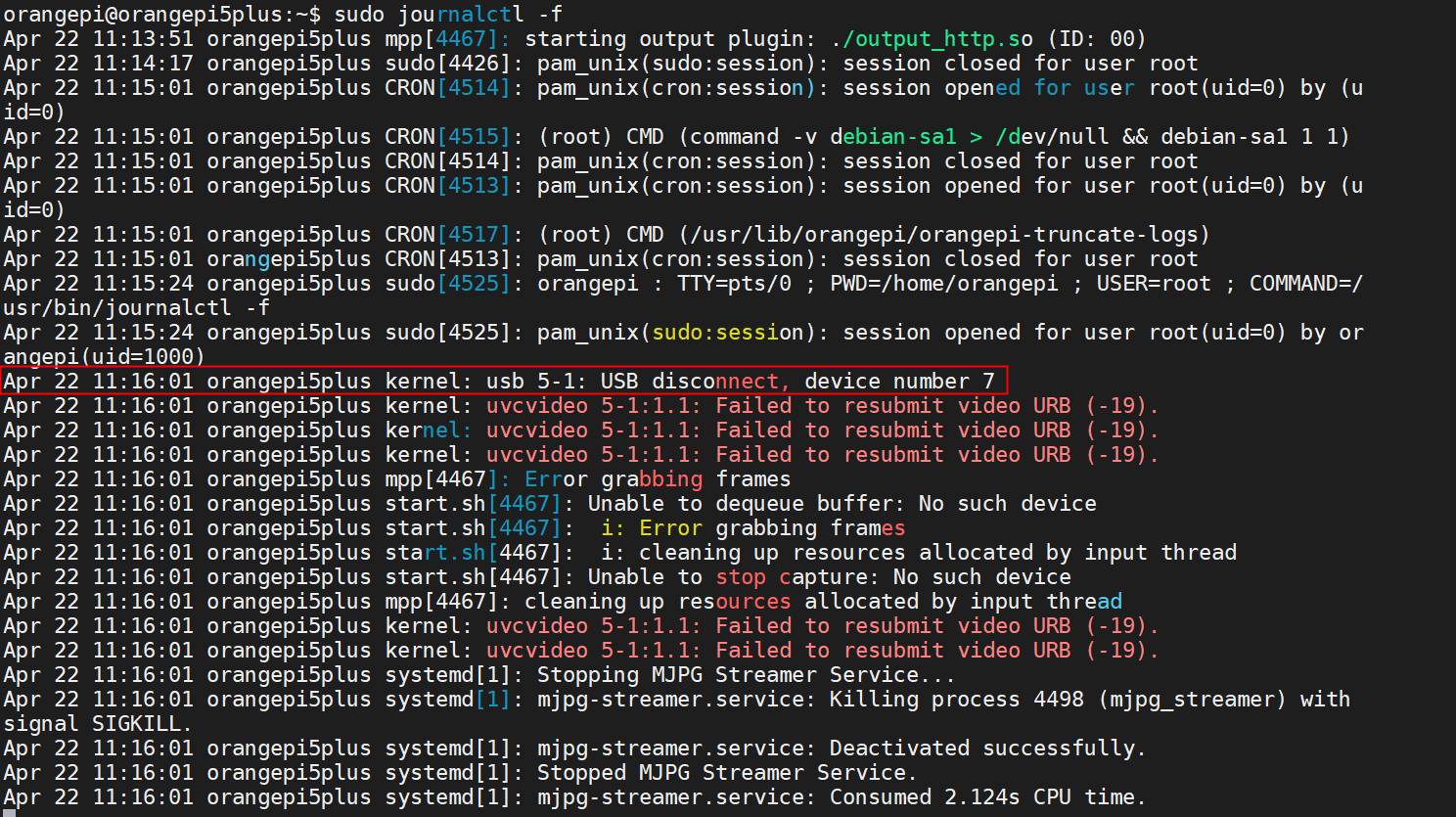This screenshot has height=817, width=1456.
Task: Select the 'PWD=/home/orangepi' text
Action: 944,284
